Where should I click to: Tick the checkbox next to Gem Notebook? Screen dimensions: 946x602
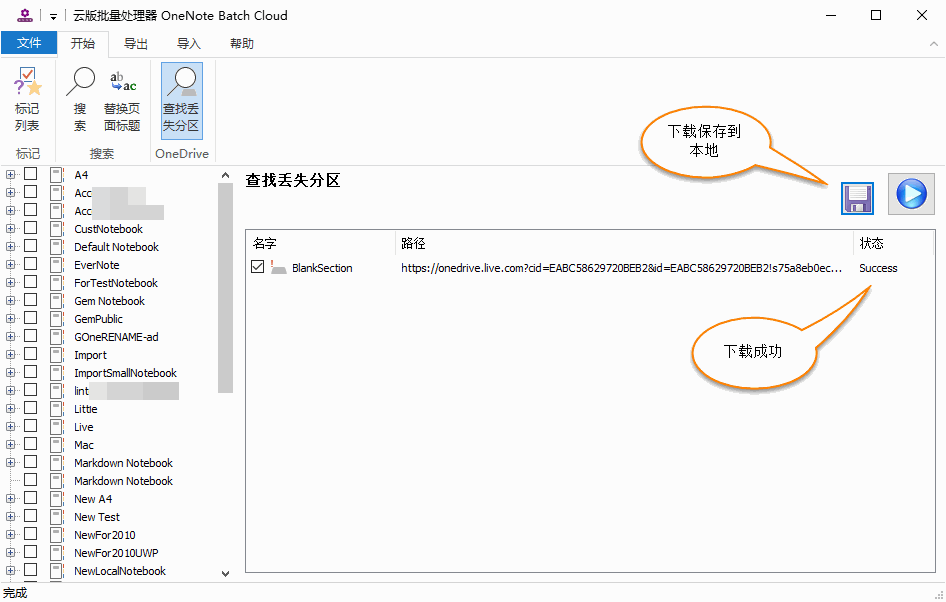[30, 301]
